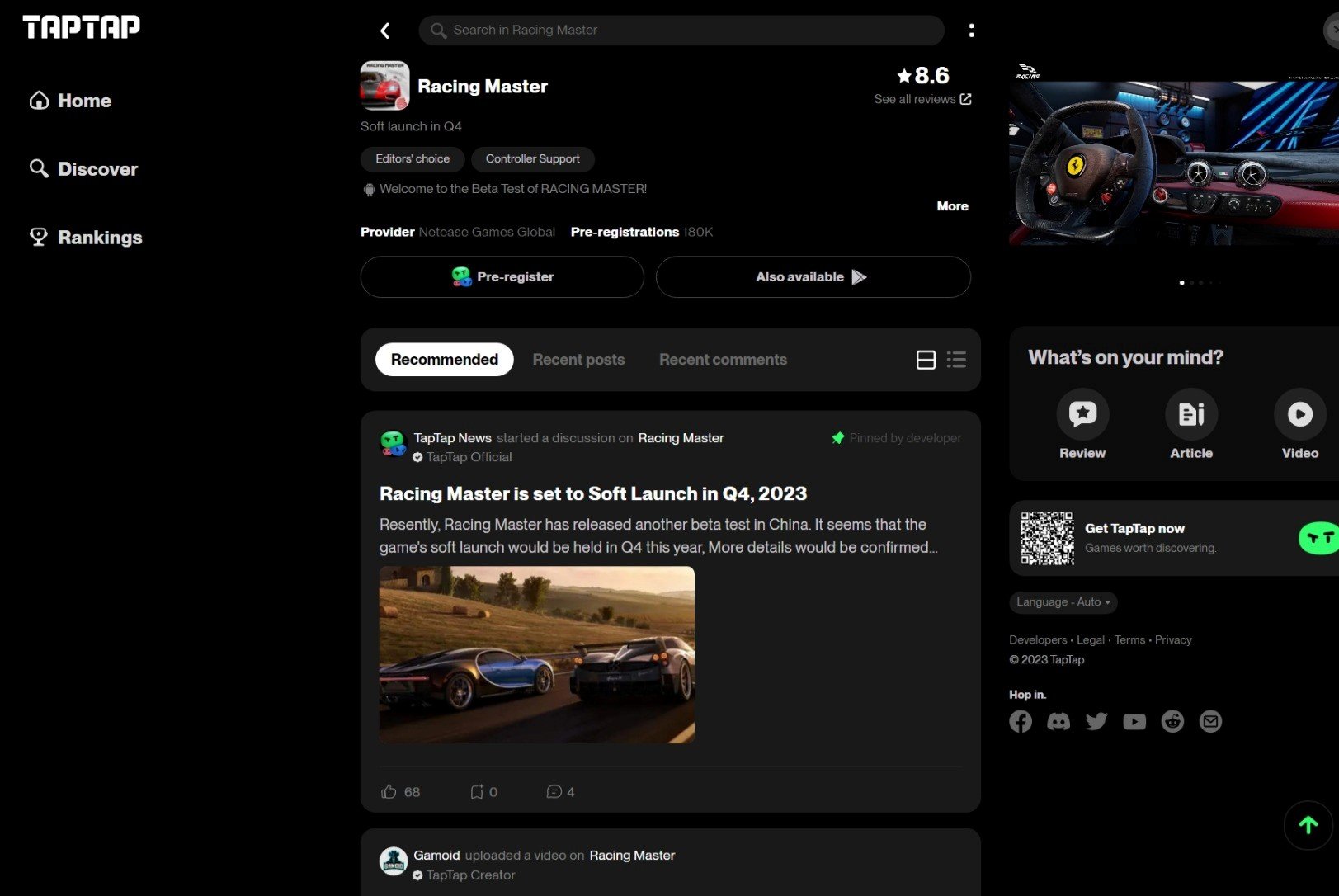Screen dimensions: 1339x896
Task: Click the green TapTap mascot icon
Action: click(1319, 538)
